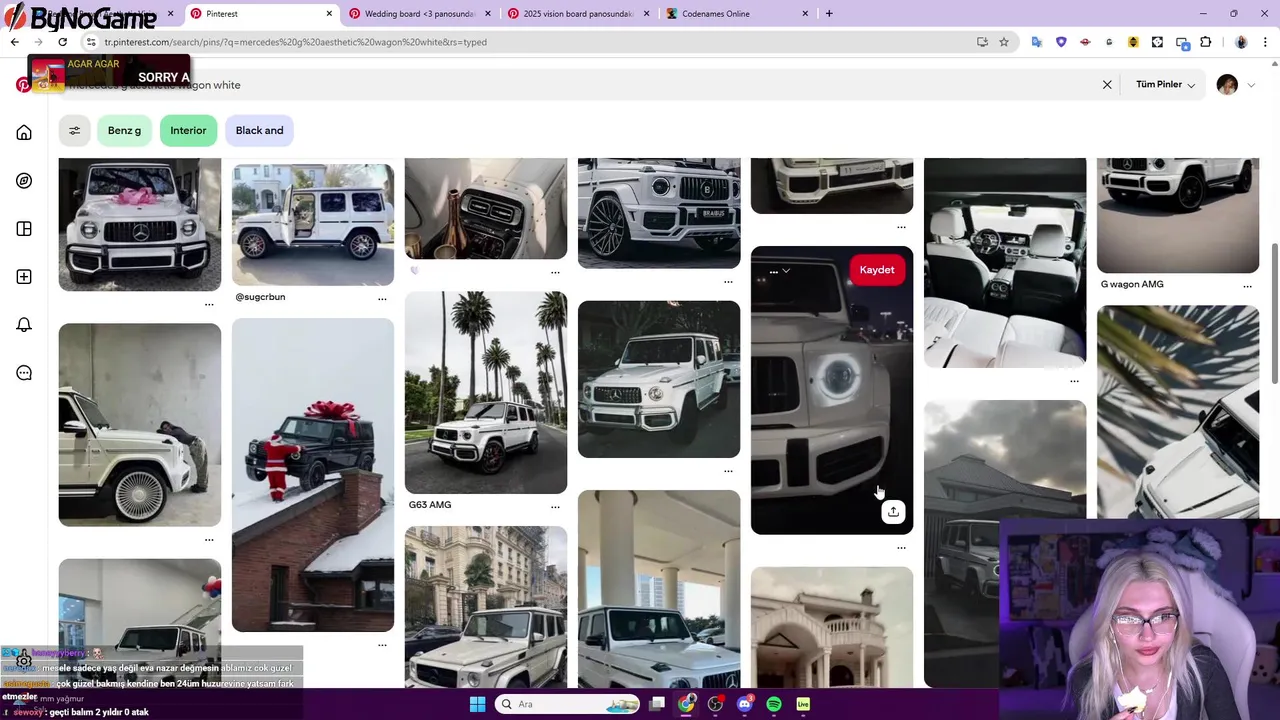Open the Brabus white G-wagon pin
The image size is (1280, 720).
click(659, 213)
